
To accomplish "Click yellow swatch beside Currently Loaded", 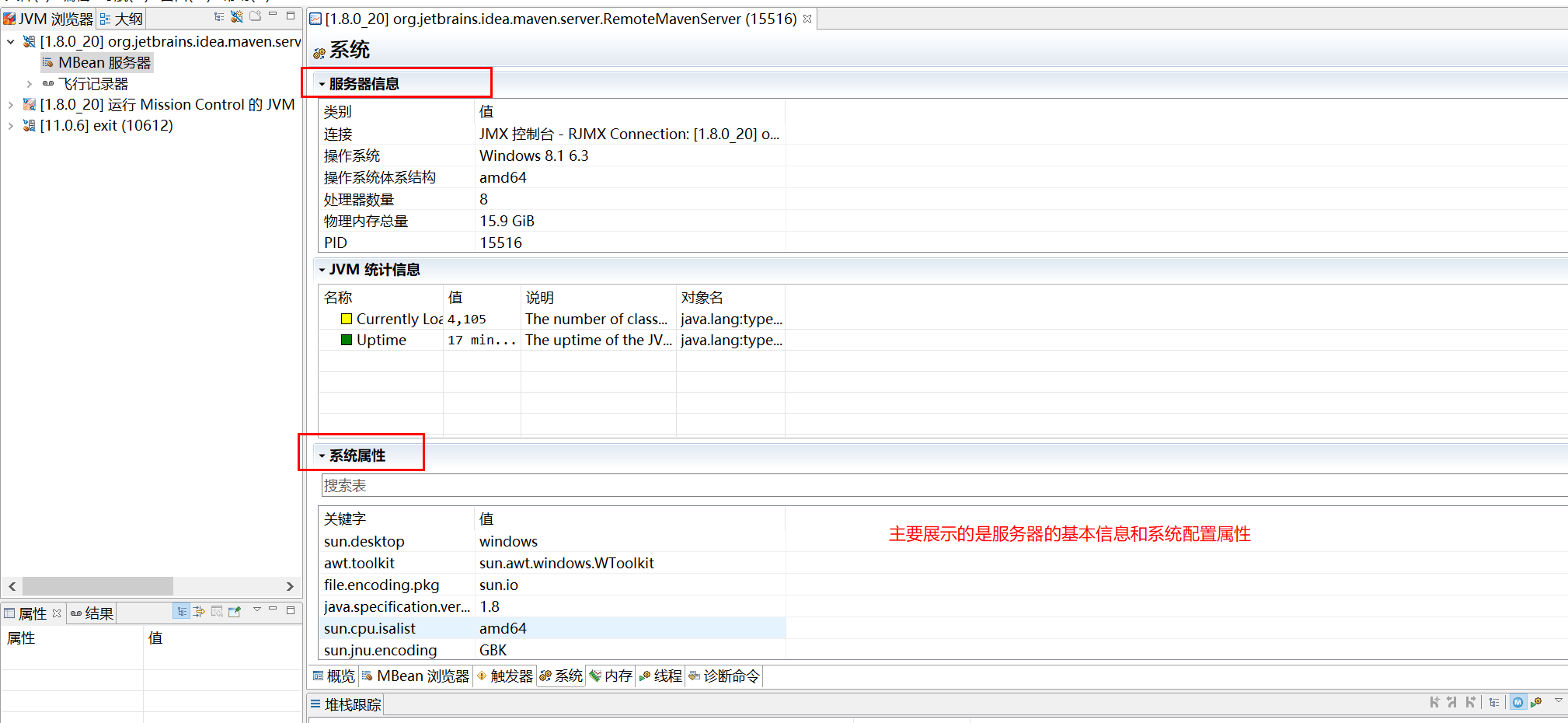I will (347, 319).
